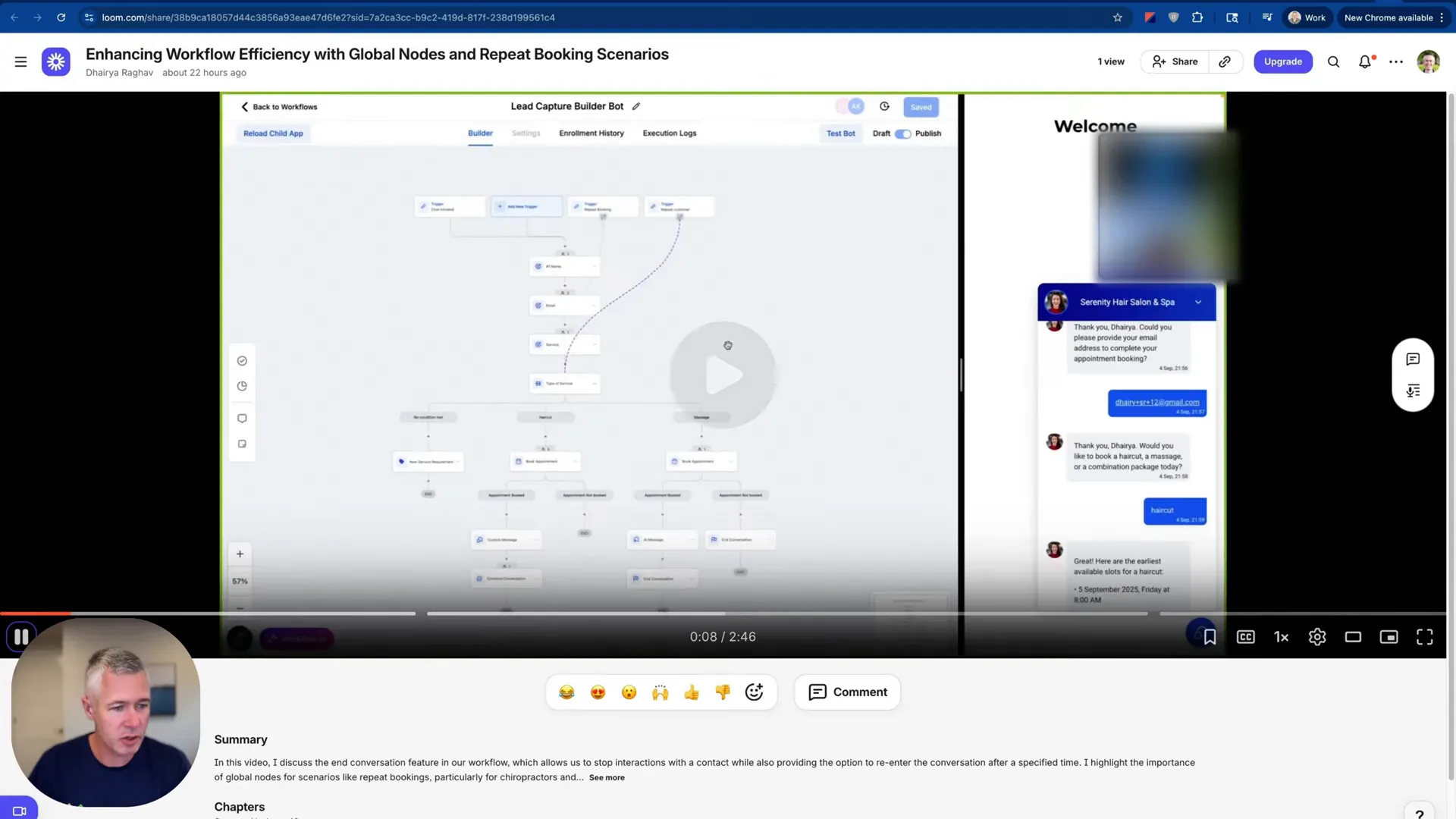Screen dimensions: 1456x819
Task: Open the hamburger navigation menu
Action: (20, 61)
